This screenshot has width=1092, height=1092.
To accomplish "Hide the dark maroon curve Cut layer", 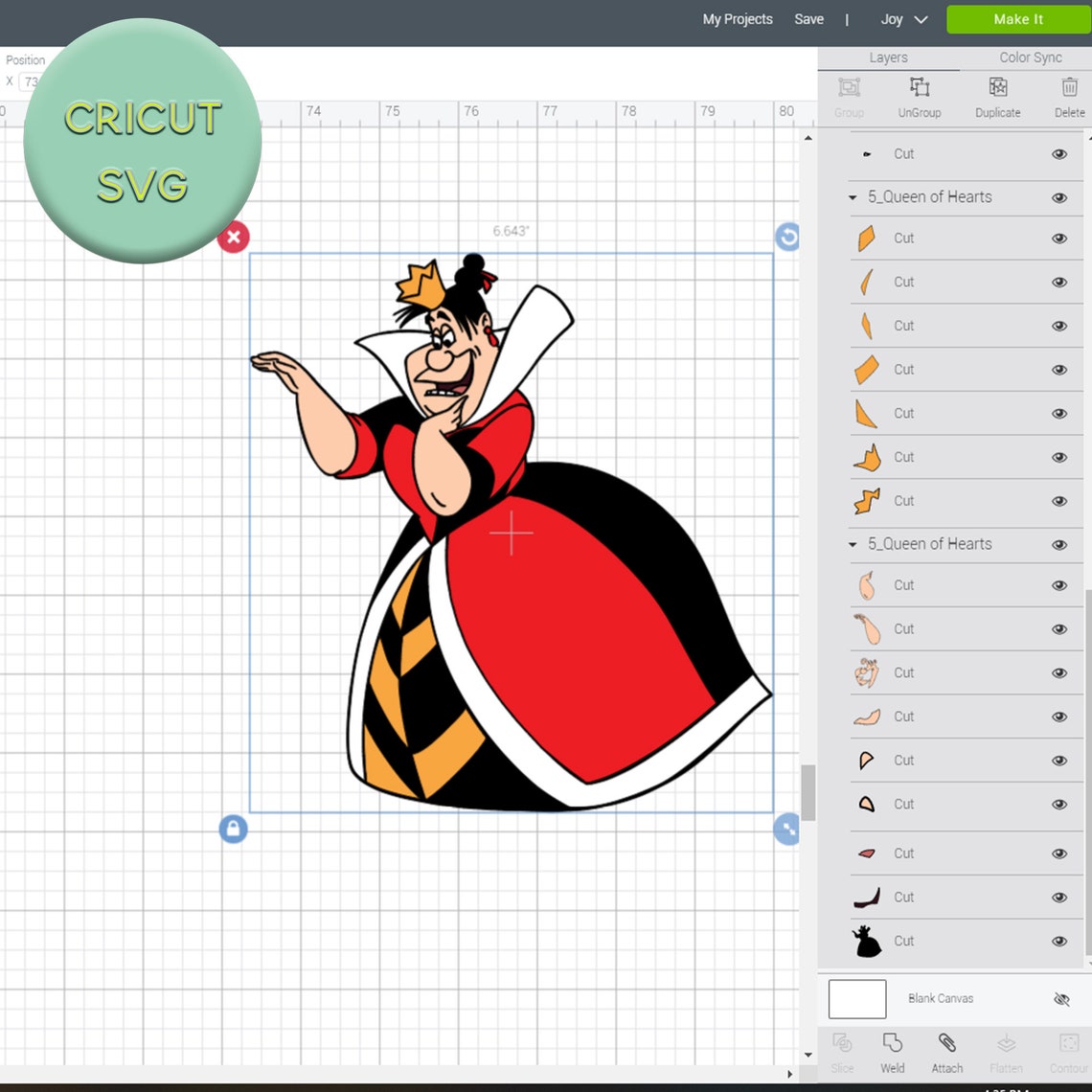I will tap(1059, 898).
